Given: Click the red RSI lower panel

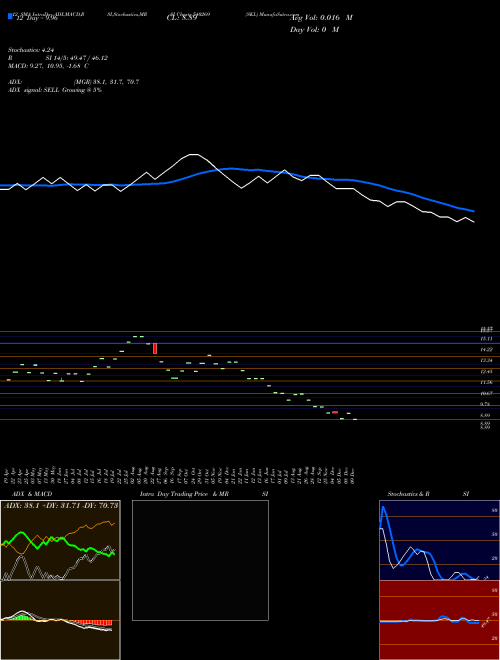Looking at the screenshot, I should tap(439, 620).
